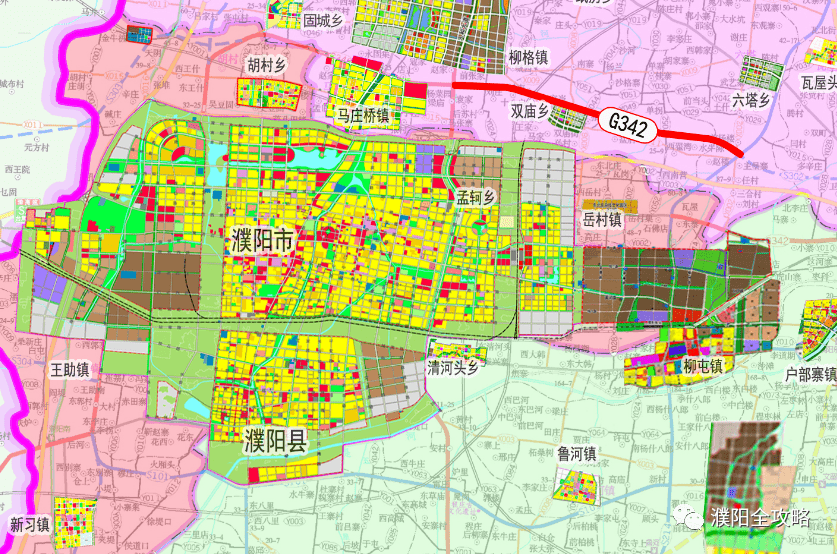
Task: Click the 孟轲乡 township label
Action: click(476, 198)
